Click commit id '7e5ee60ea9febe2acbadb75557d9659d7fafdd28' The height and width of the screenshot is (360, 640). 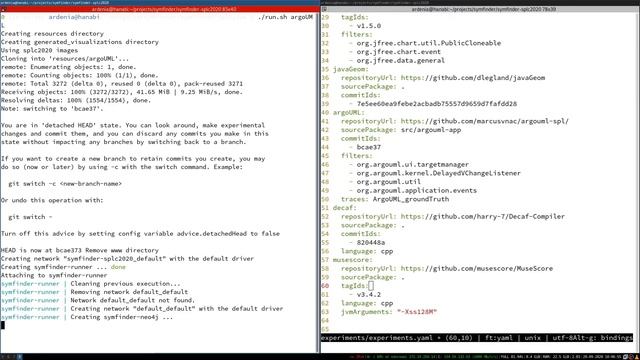coord(437,104)
